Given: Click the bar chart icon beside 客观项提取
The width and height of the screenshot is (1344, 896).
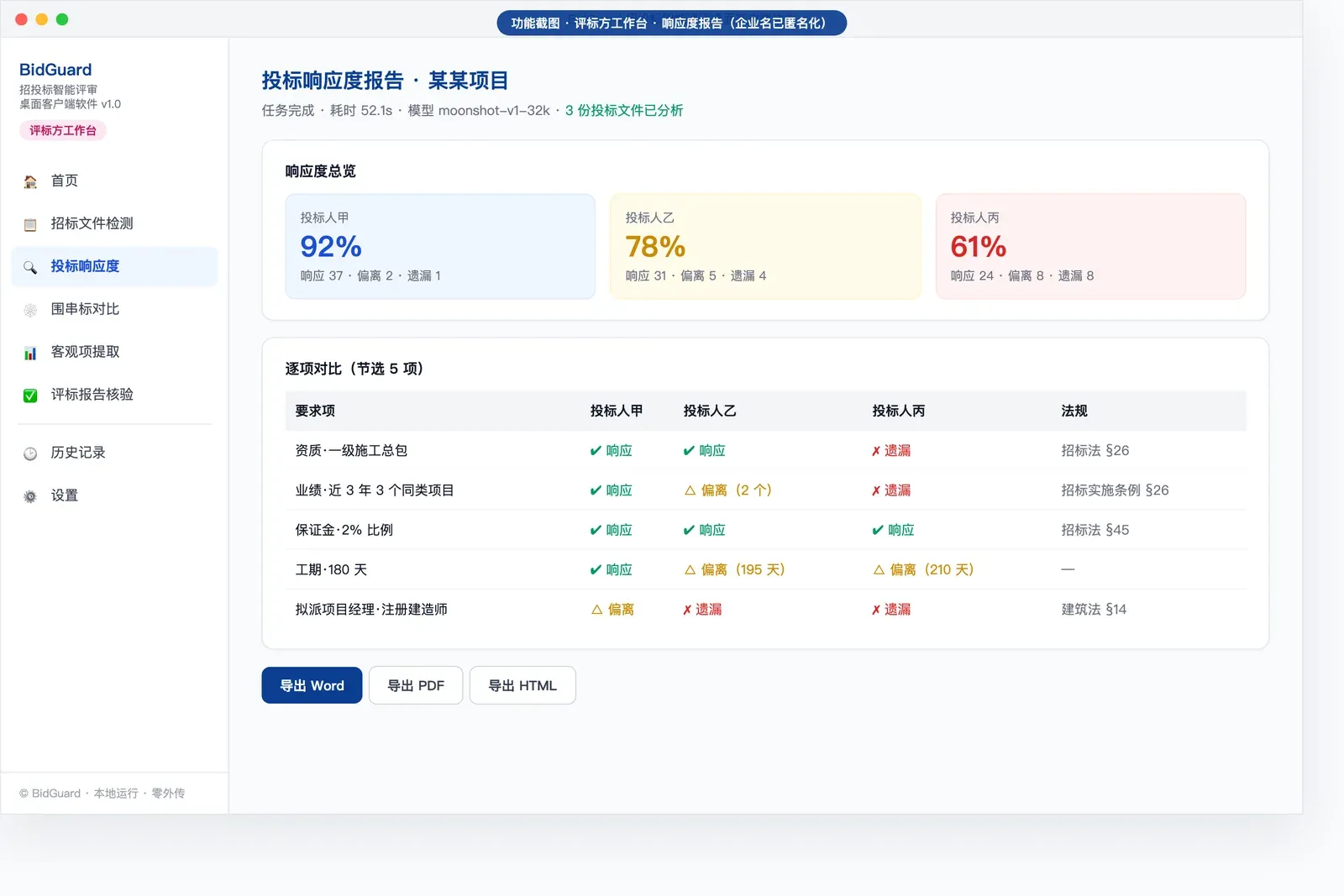Looking at the screenshot, I should pyautogui.click(x=30, y=353).
